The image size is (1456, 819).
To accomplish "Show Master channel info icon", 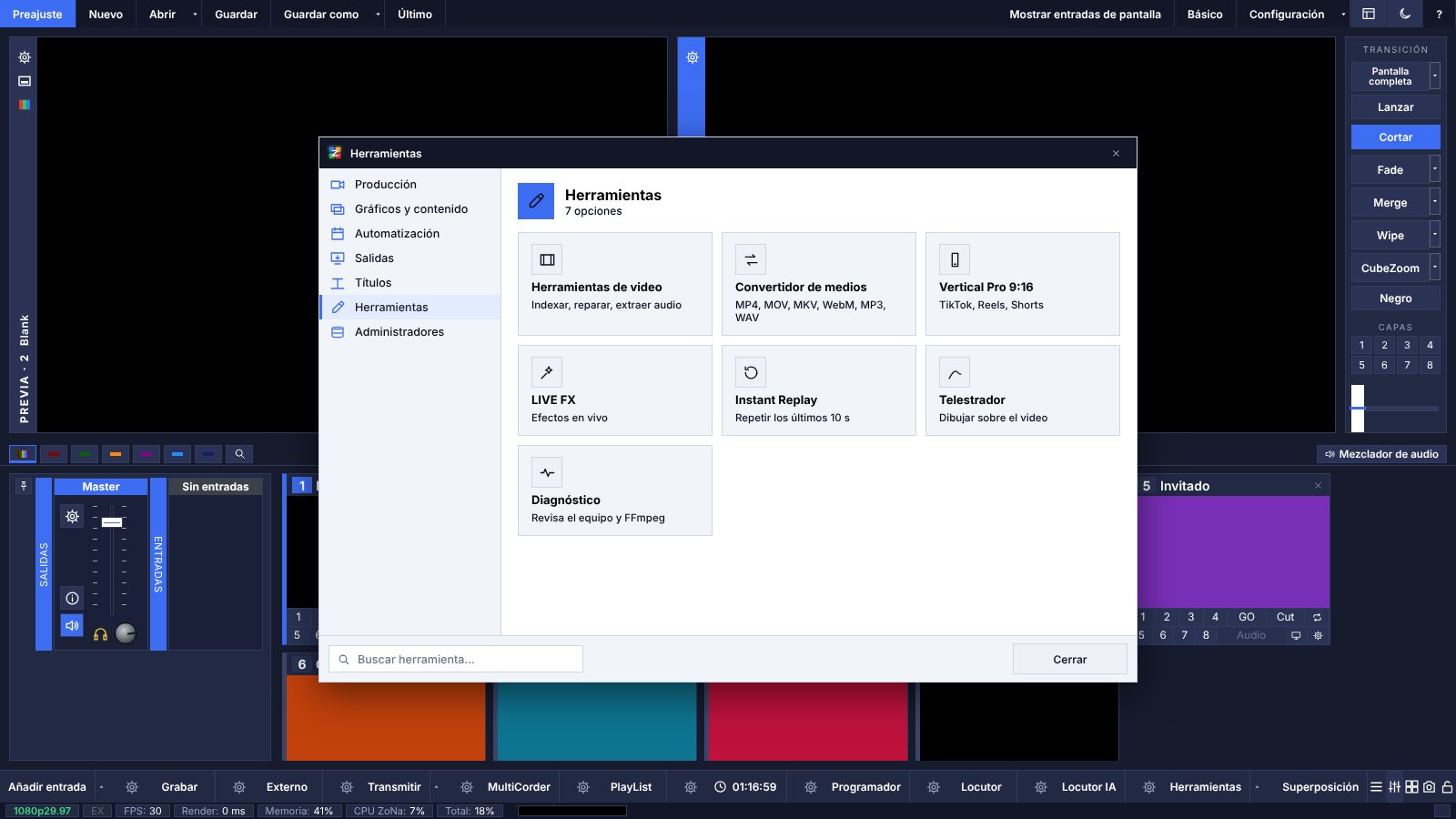I will coord(72,598).
